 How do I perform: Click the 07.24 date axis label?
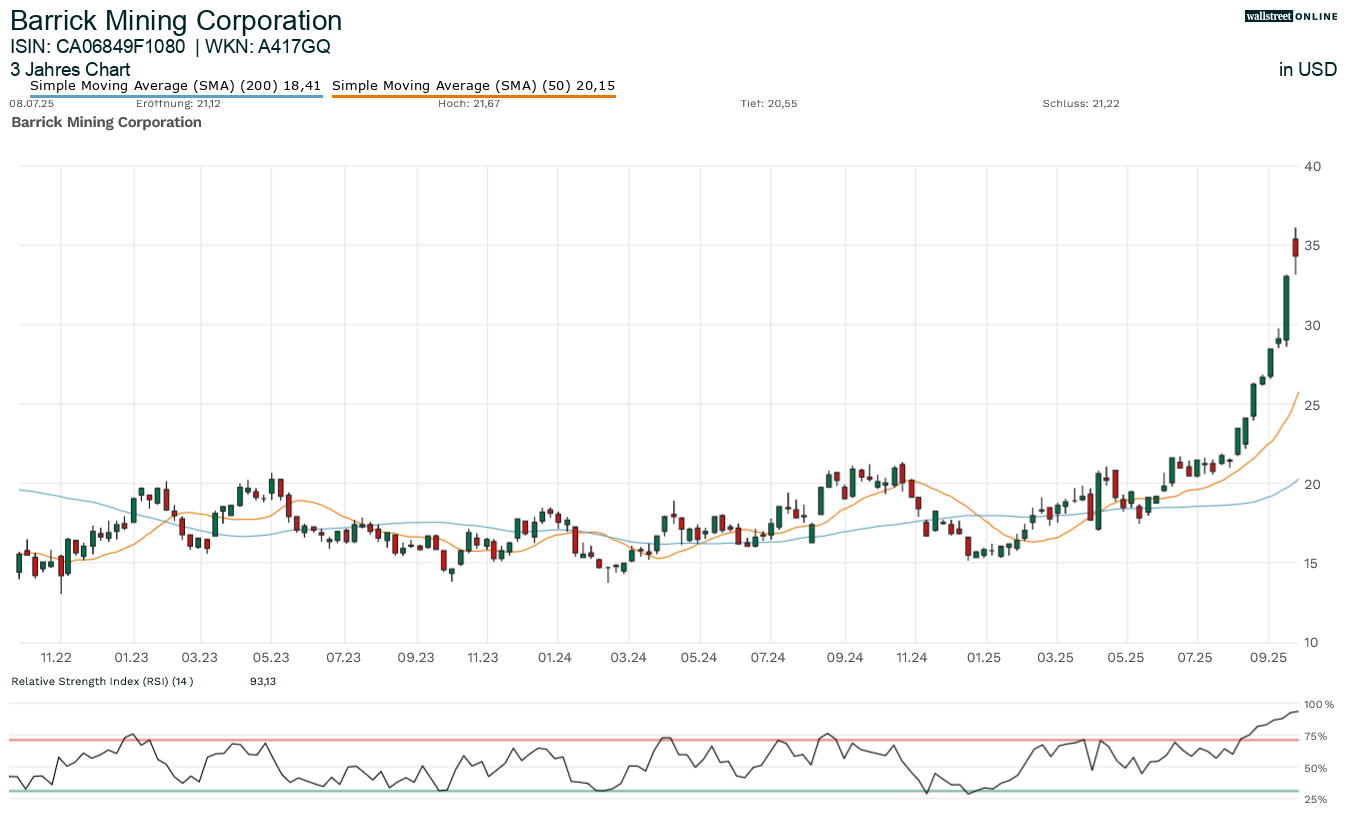point(768,657)
